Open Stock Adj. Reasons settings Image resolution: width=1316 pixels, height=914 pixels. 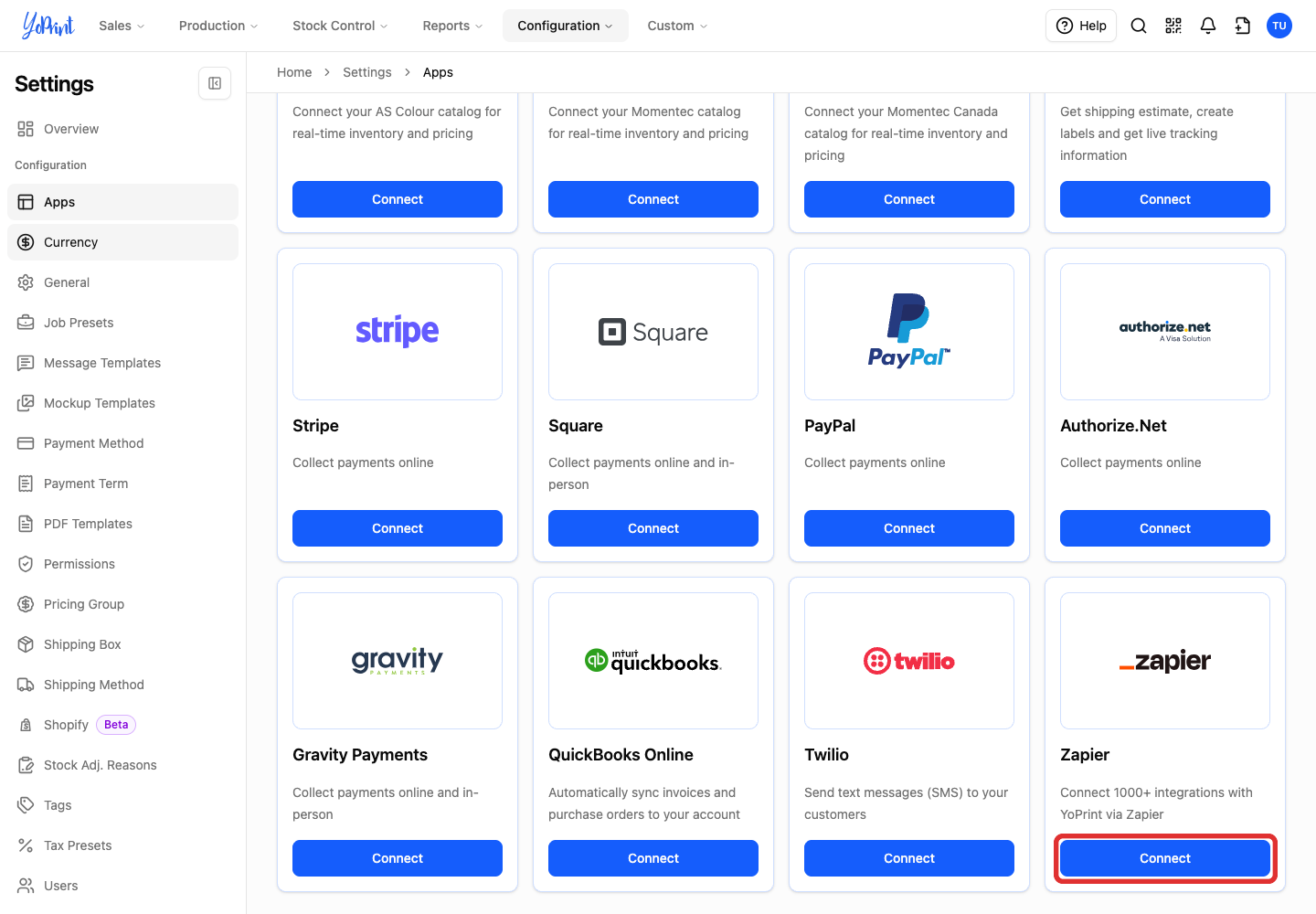(122, 765)
